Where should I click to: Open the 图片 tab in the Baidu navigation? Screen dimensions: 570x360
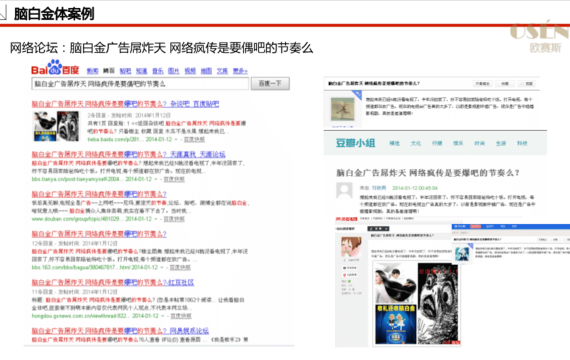[x=174, y=71]
